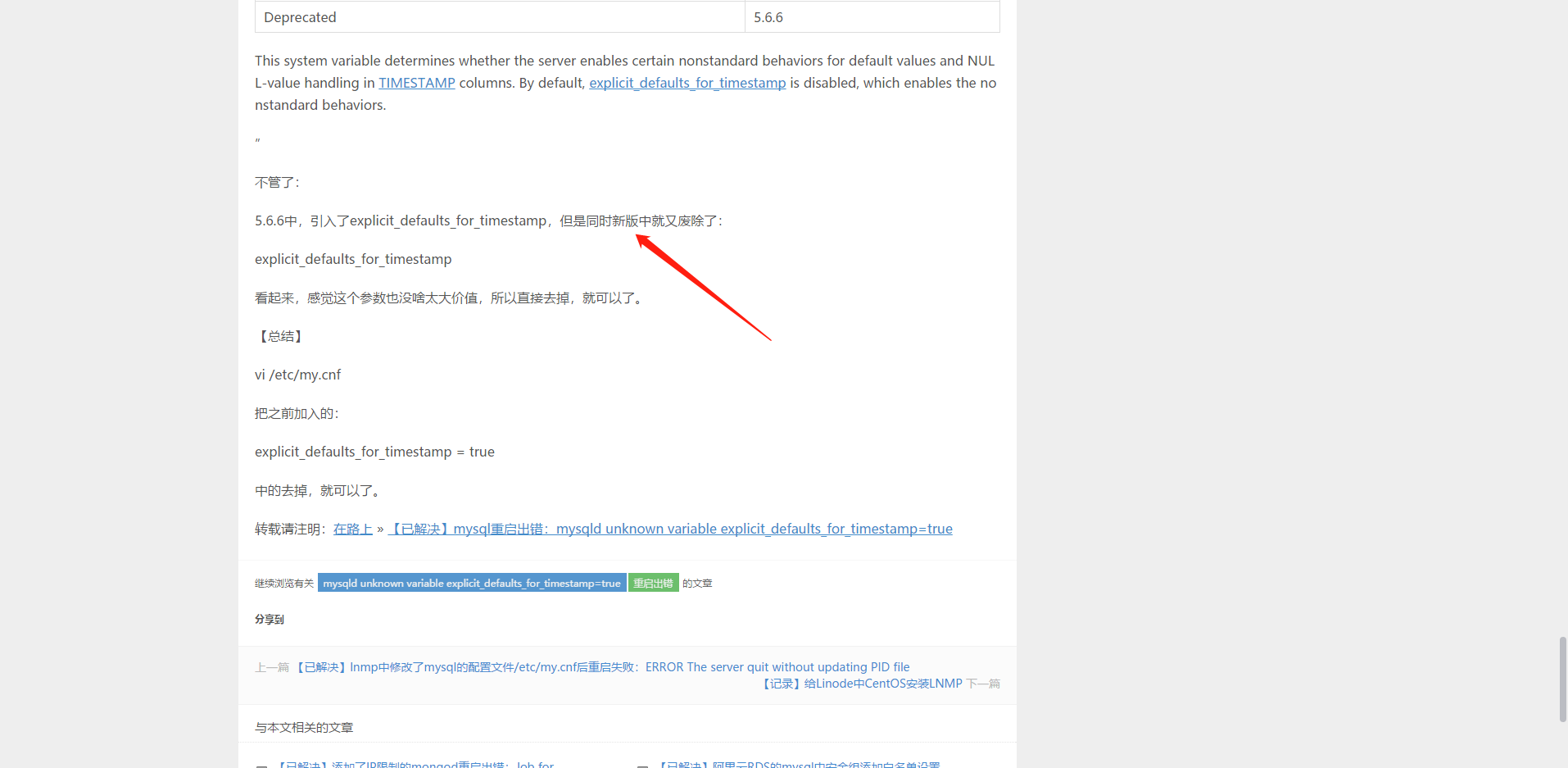This screenshot has height=768, width=1568.
Task: Open next article 给Linode中CentOS安装LNMP
Action: (861, 684)
